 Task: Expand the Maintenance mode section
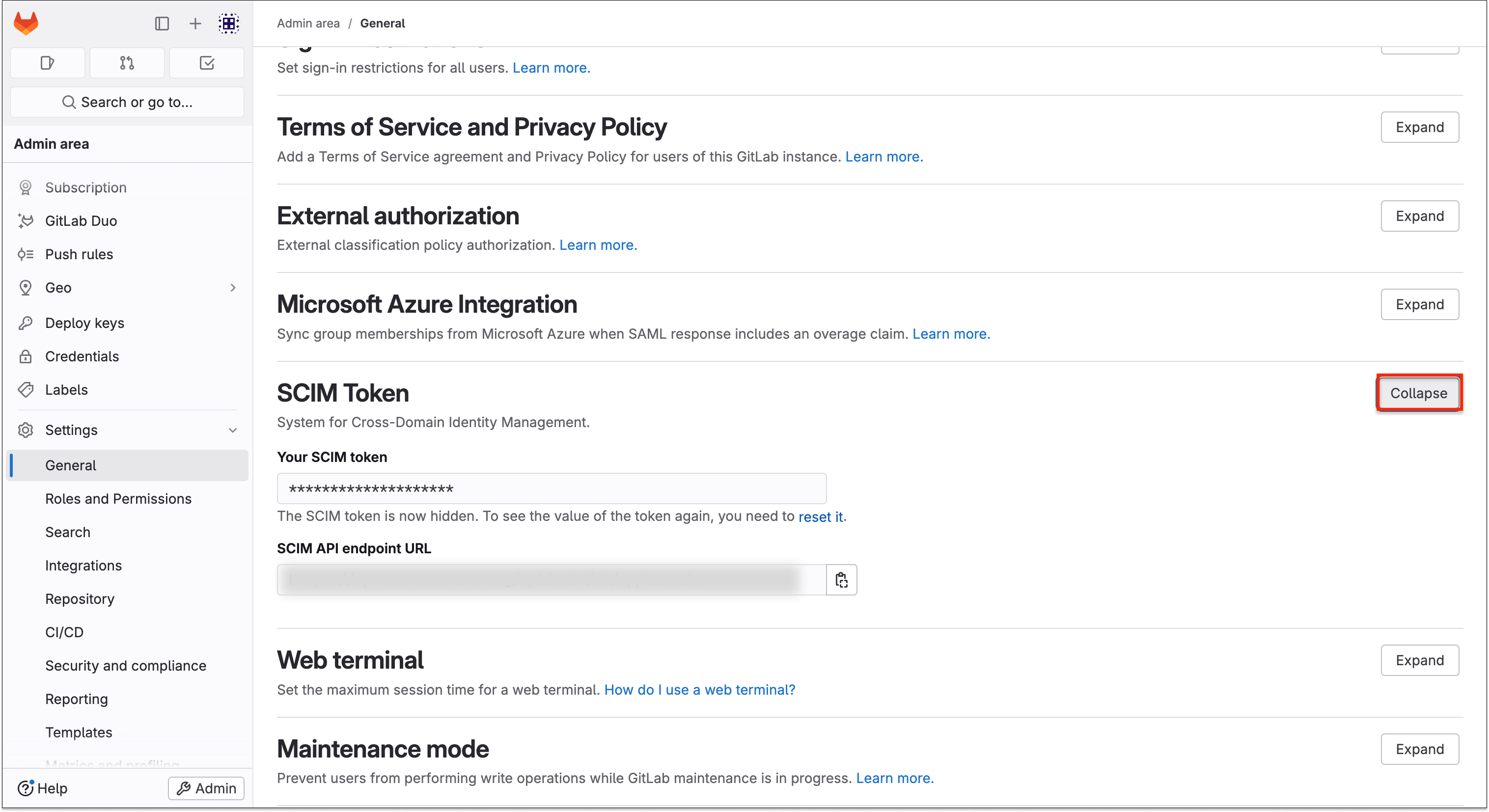pos(1420,750)
